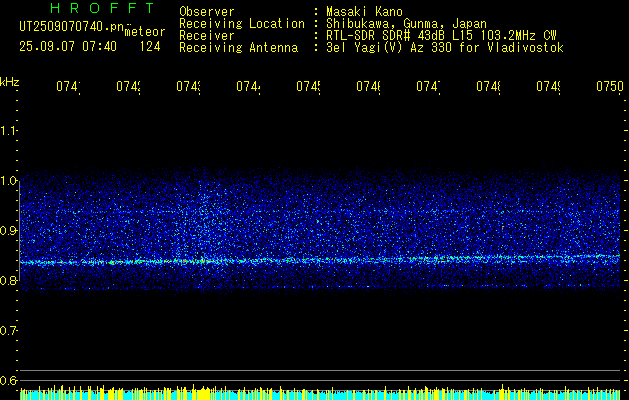Click RTL-SDR SDR# 43dB receiver text
Image resolution: width=629 pixels, height=400 pixels.
[441, 36]
